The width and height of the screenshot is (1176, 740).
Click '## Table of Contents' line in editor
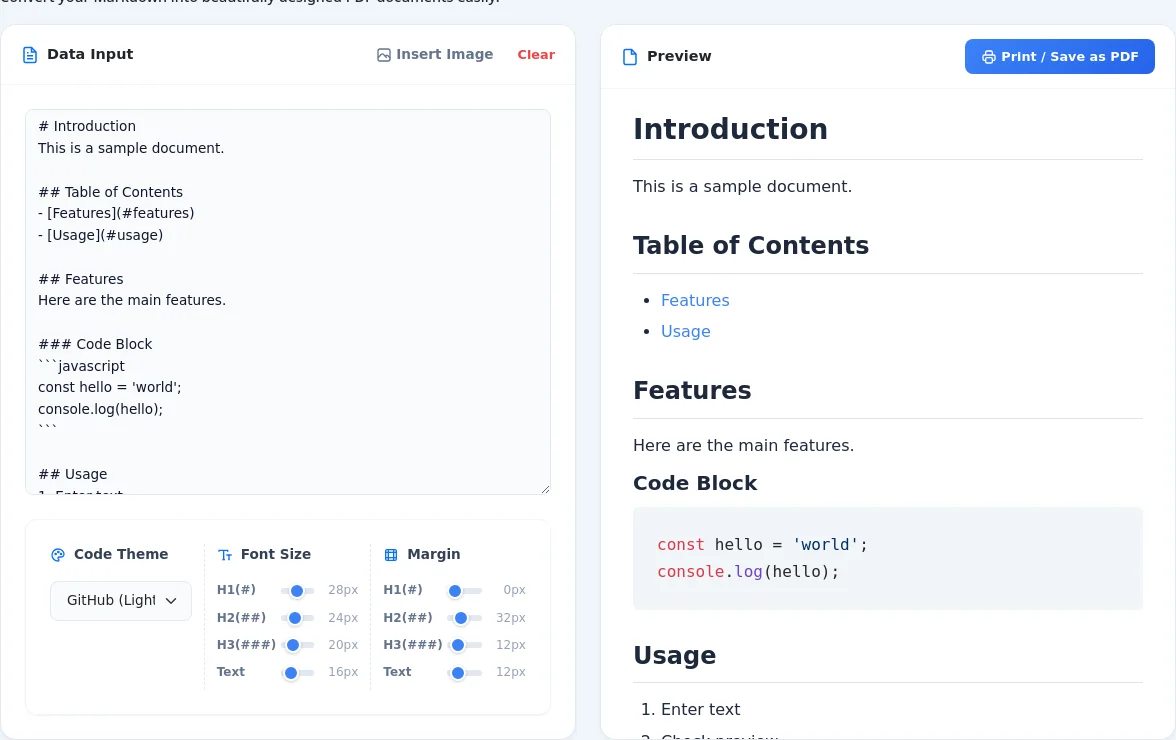[110, 192]
